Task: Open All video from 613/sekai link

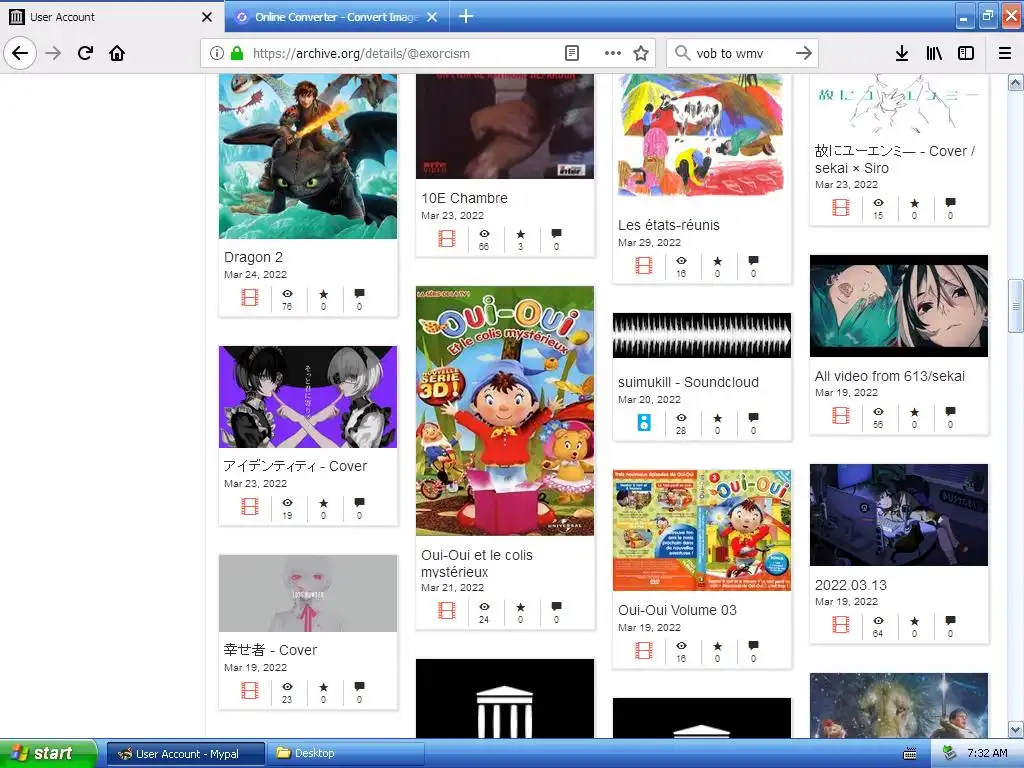Action: point(889,376)
